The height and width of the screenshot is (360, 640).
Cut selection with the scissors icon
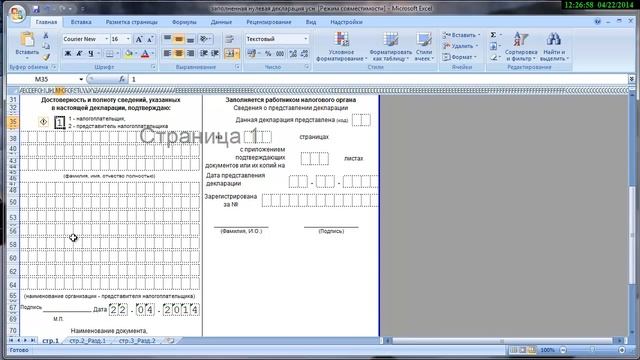pos(46,36)
